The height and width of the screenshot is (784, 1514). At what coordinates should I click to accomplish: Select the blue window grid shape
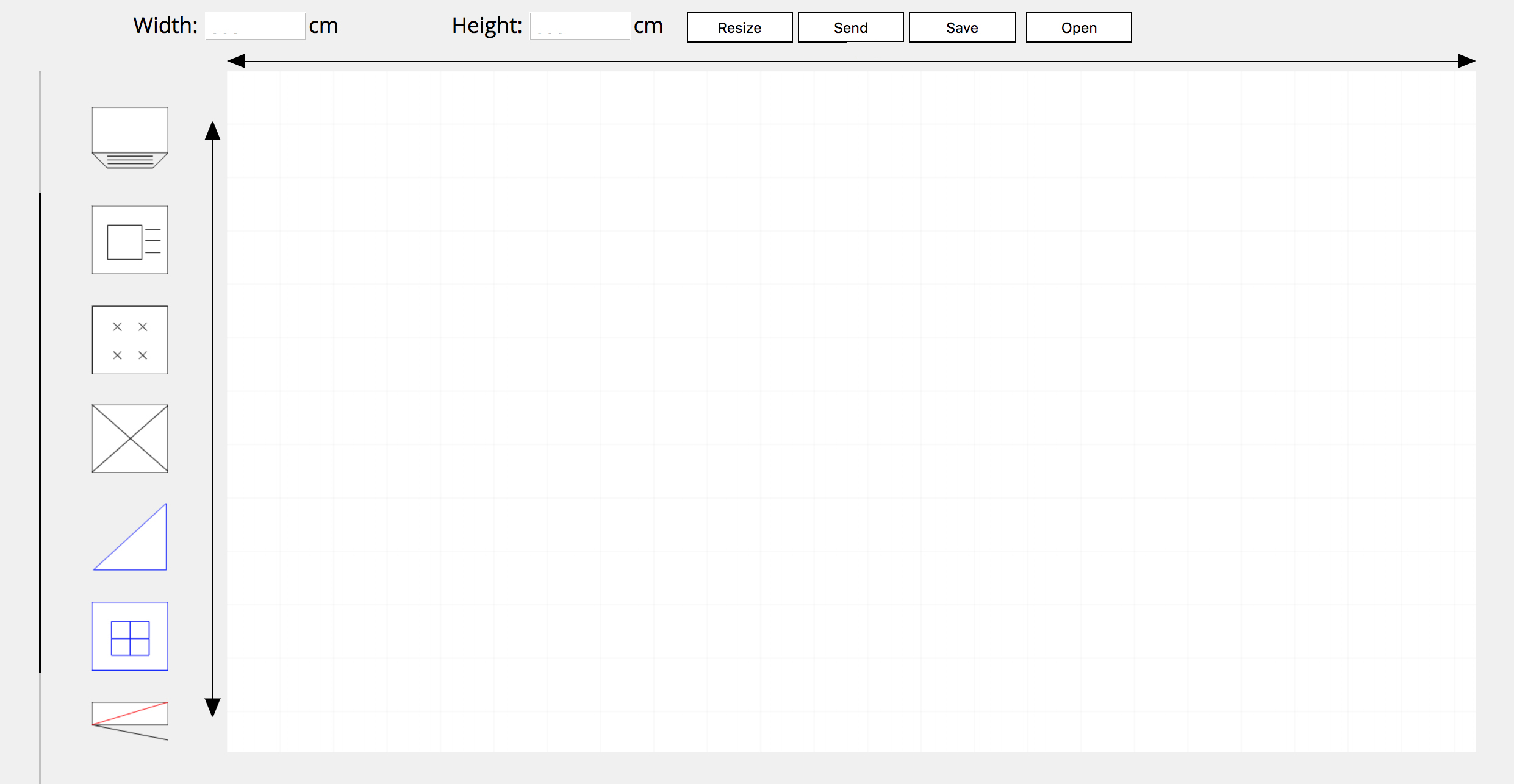[x=130, y=636]
